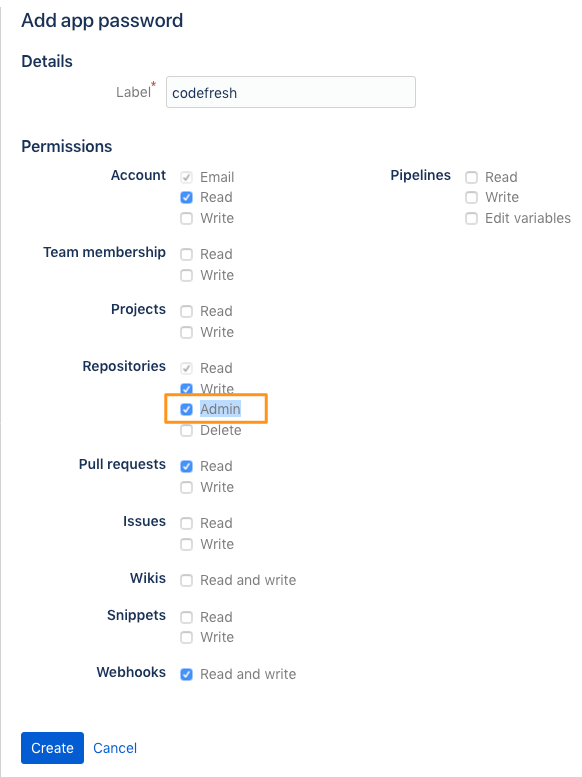Tick Team membership Write checkbox
The width and height of the screenshot is (582, 777).
point(186,276)
